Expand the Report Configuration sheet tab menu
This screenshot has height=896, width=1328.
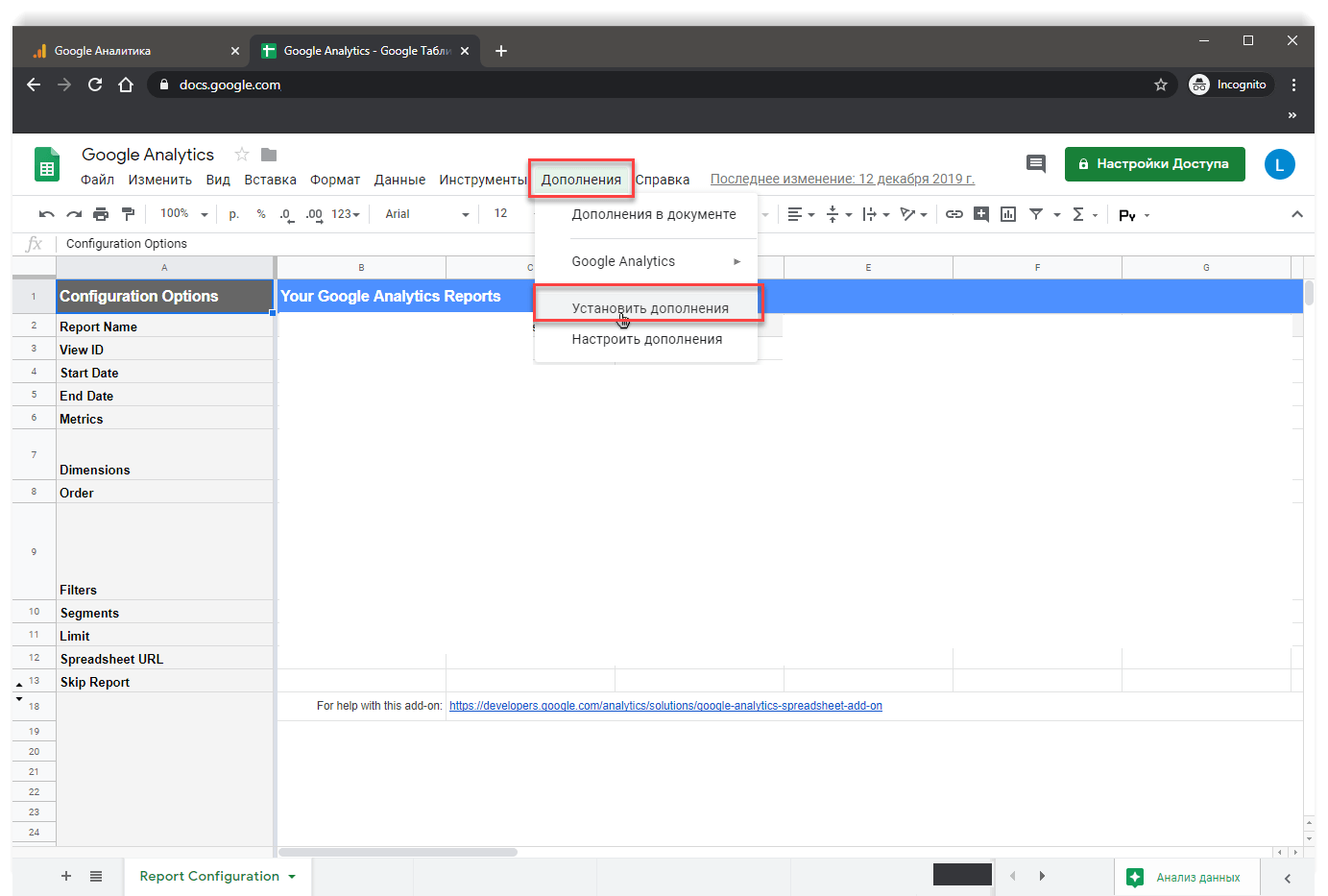(292, 877)
